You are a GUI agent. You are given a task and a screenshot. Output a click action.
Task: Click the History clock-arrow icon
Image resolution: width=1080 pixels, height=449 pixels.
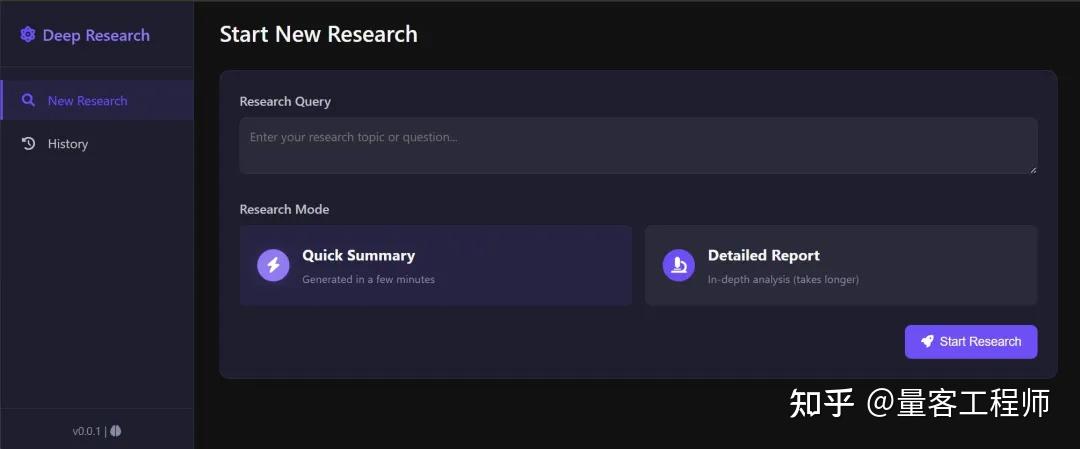pyautogui.click(x=28, y=143)
